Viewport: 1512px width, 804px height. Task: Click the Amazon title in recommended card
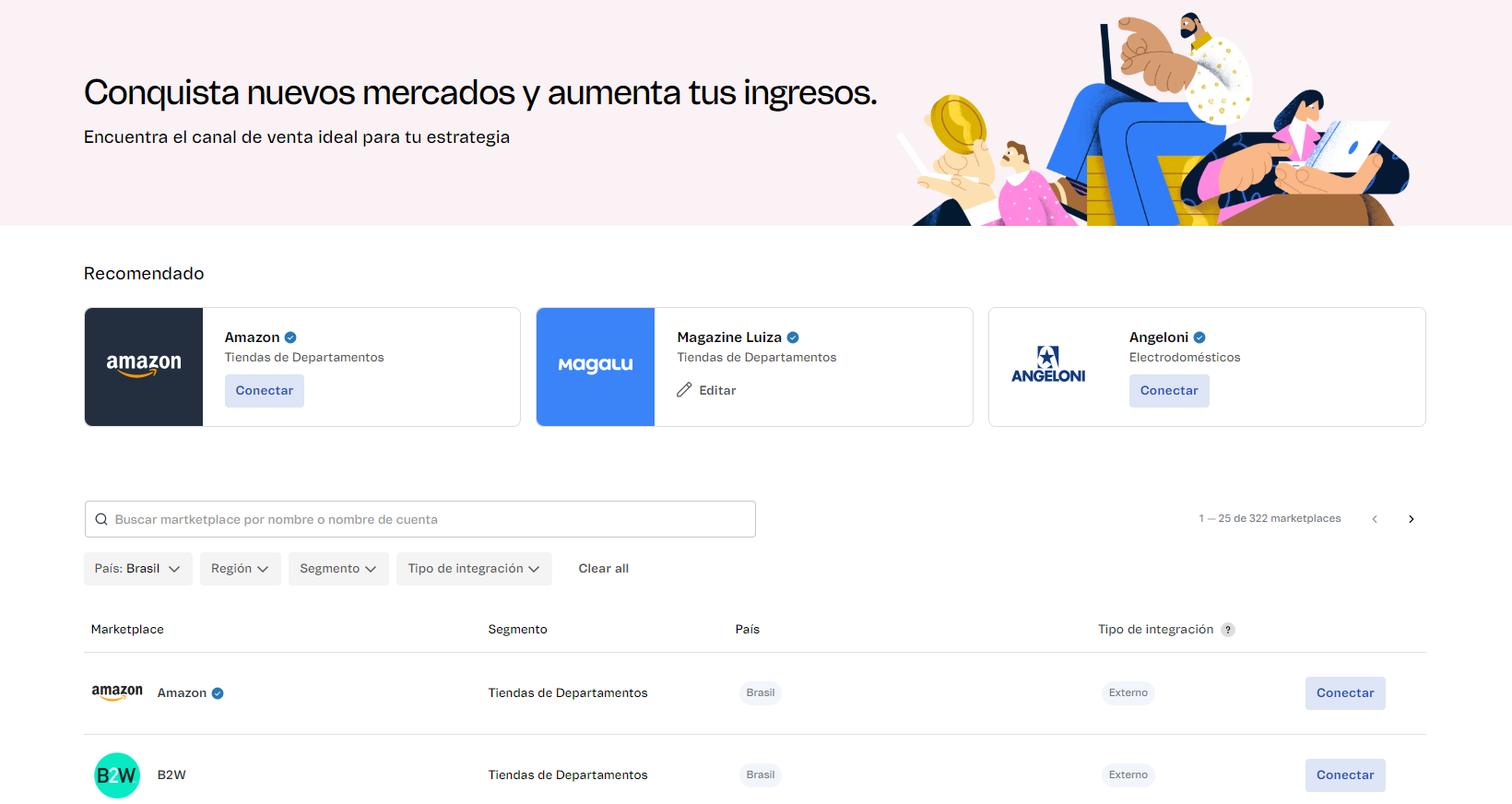(x=252, y=337)
